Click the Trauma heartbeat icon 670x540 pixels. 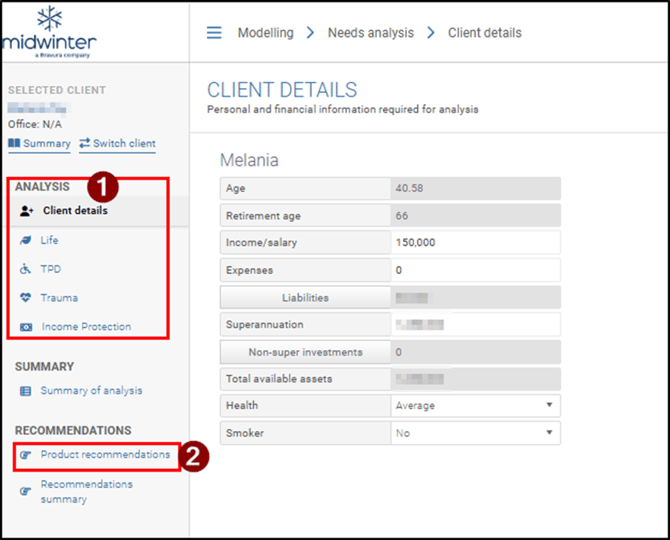point(26,298)
